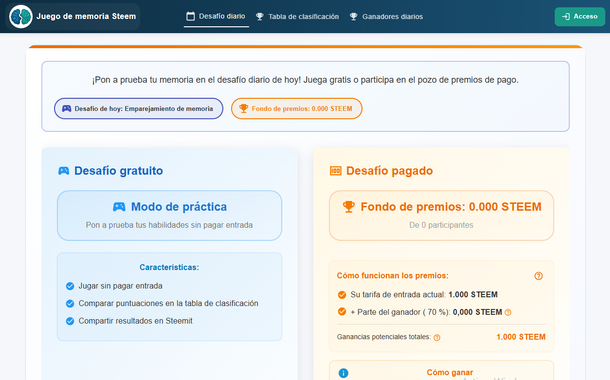Click the text Jugar sin pagar entrada
Viewport: 610px width, 380px height.
point(121,286)
